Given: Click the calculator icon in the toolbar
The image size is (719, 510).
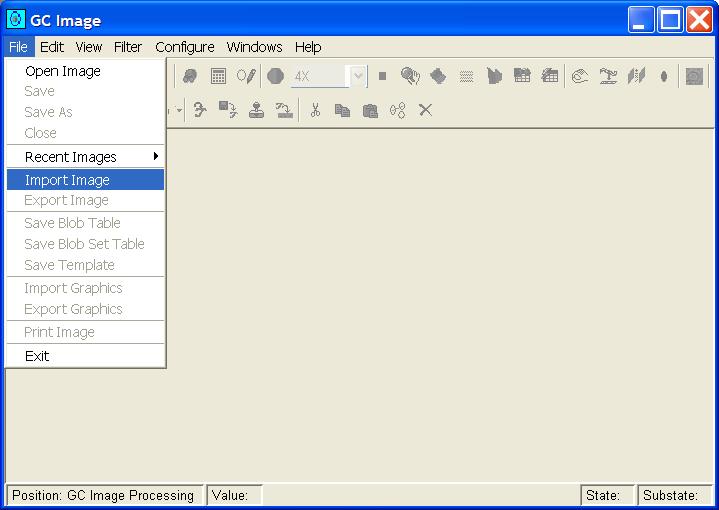Looking at the screenshot, I should tap(218, 76).
